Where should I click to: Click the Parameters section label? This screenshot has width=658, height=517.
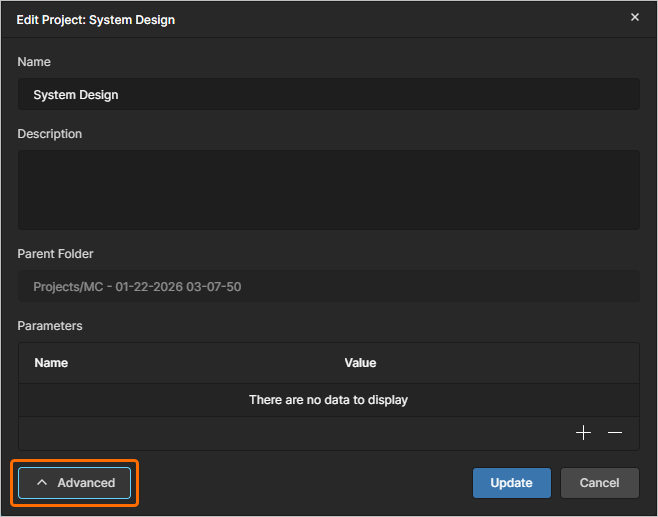[49, 326]
